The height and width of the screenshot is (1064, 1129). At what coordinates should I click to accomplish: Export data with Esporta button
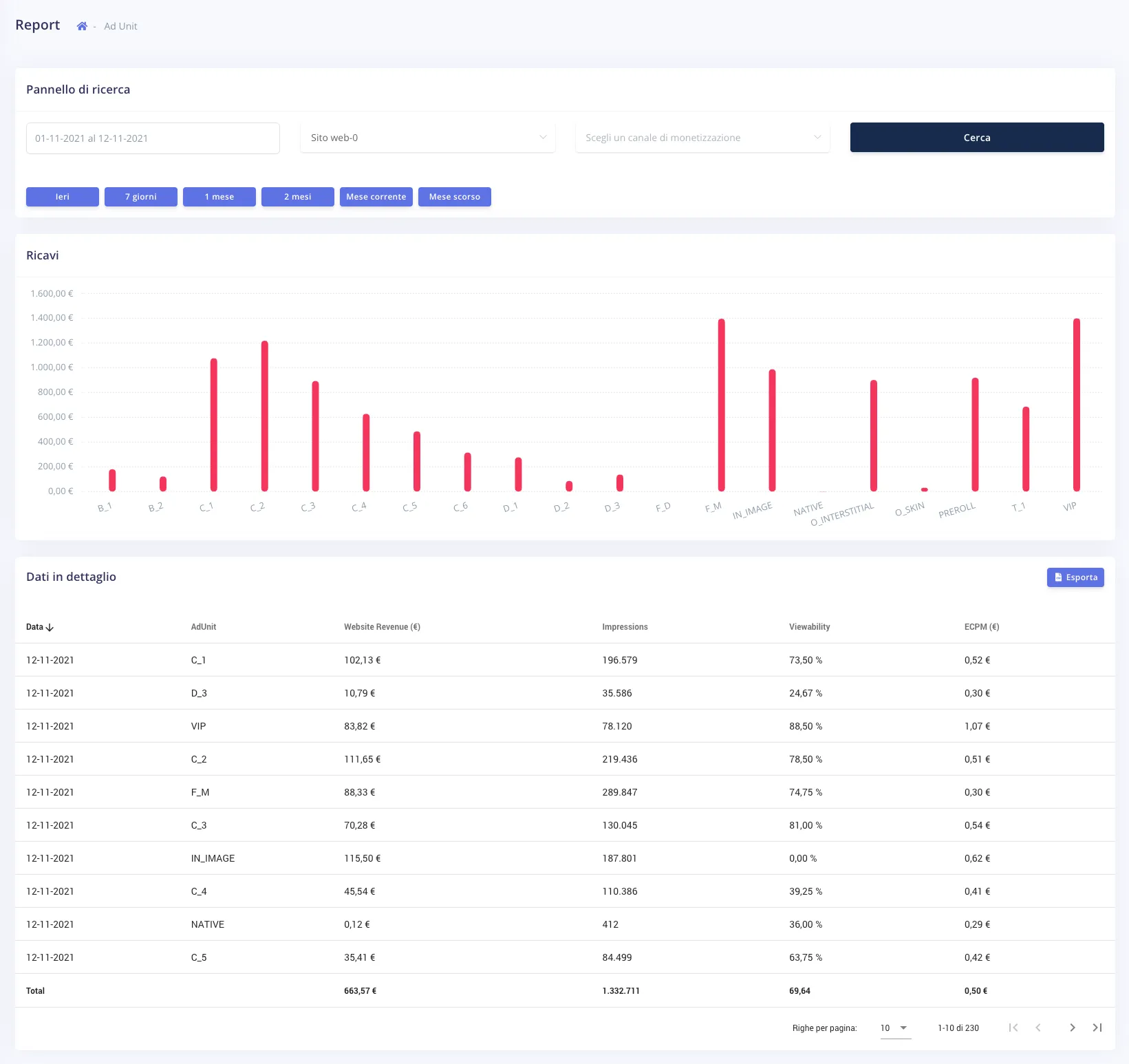coord(1075,577)
